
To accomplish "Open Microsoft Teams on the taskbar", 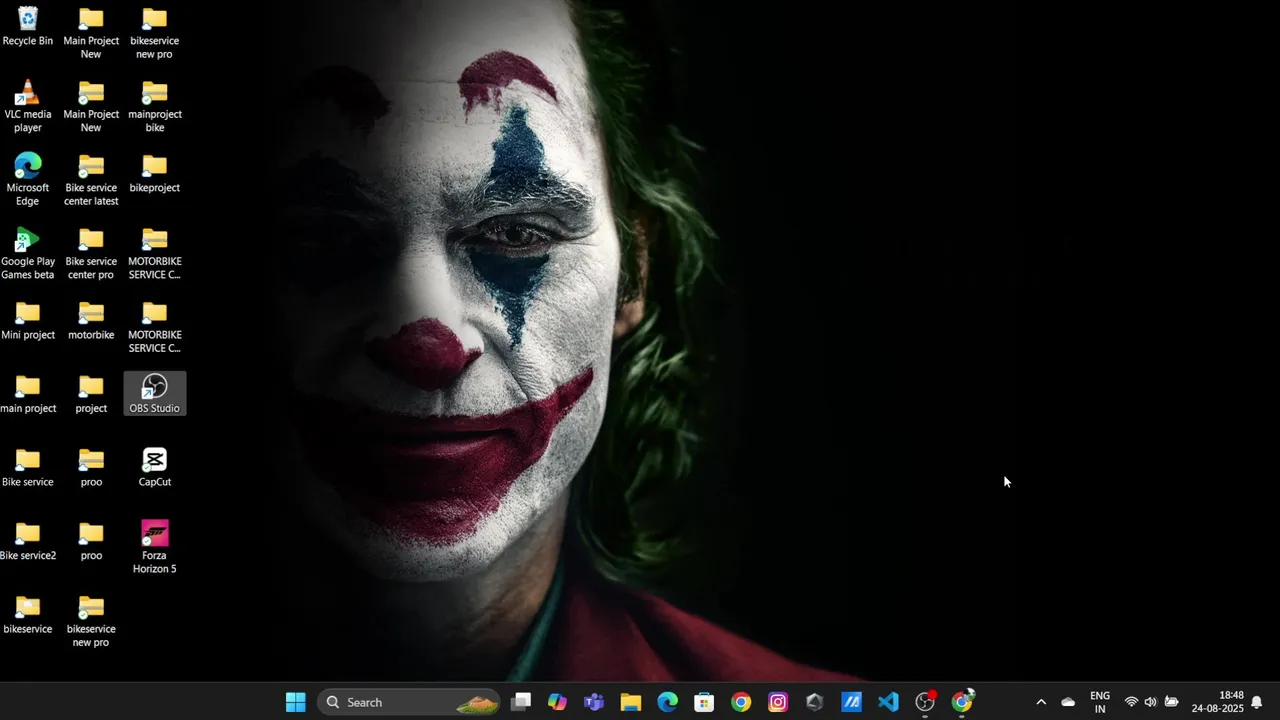I will point(594,702).
